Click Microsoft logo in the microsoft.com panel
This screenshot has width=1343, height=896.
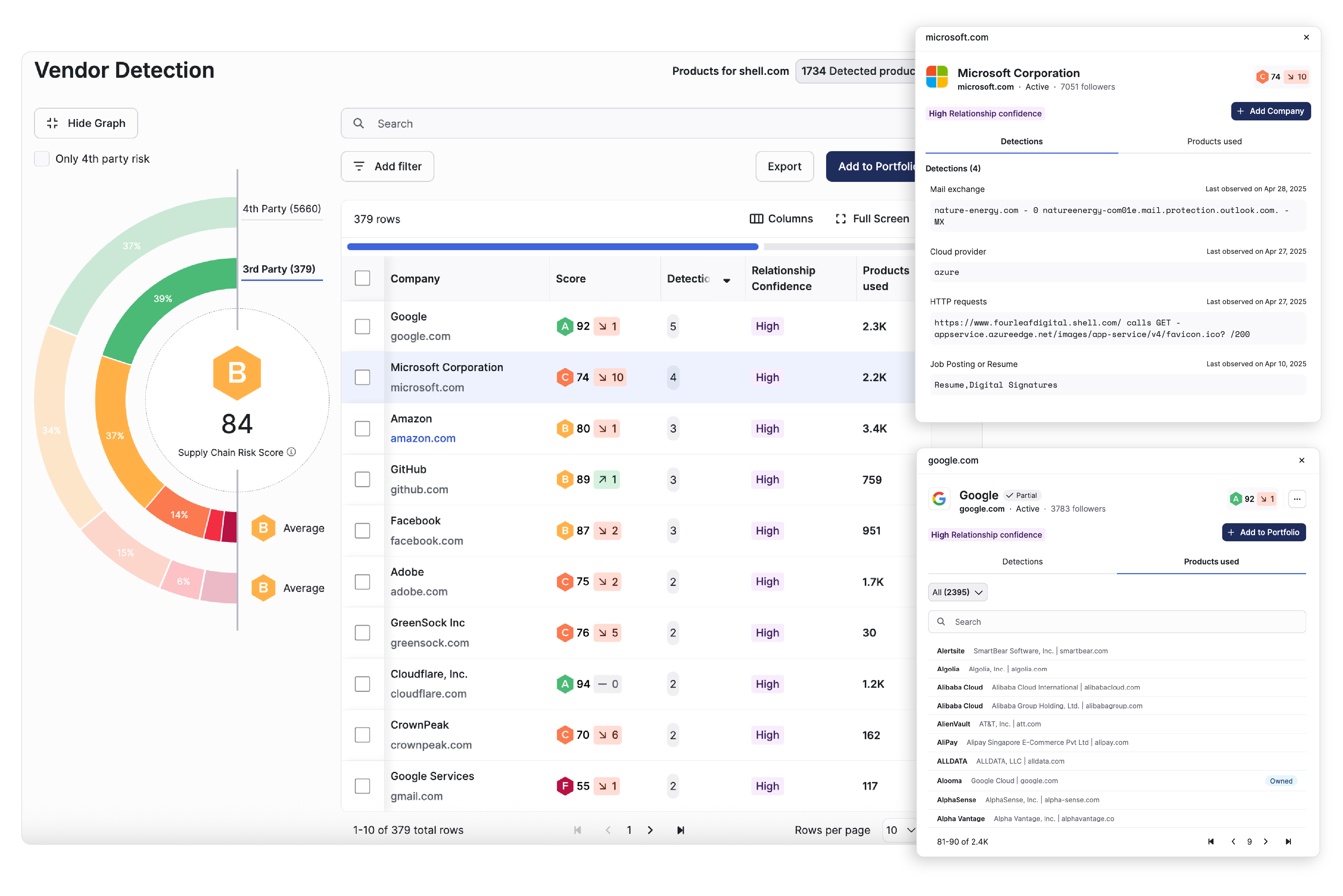(x=937, y=77)
